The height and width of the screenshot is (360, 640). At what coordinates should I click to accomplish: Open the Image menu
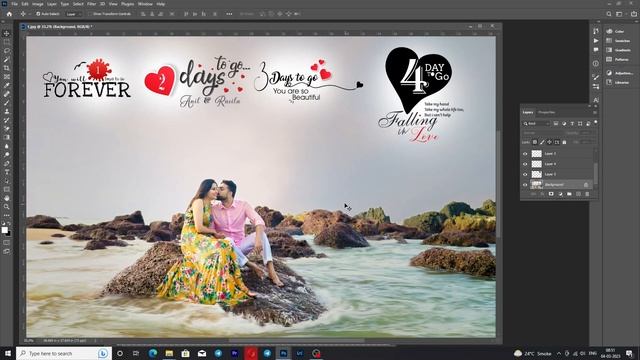pyautogui.click(x=38, y=4)
